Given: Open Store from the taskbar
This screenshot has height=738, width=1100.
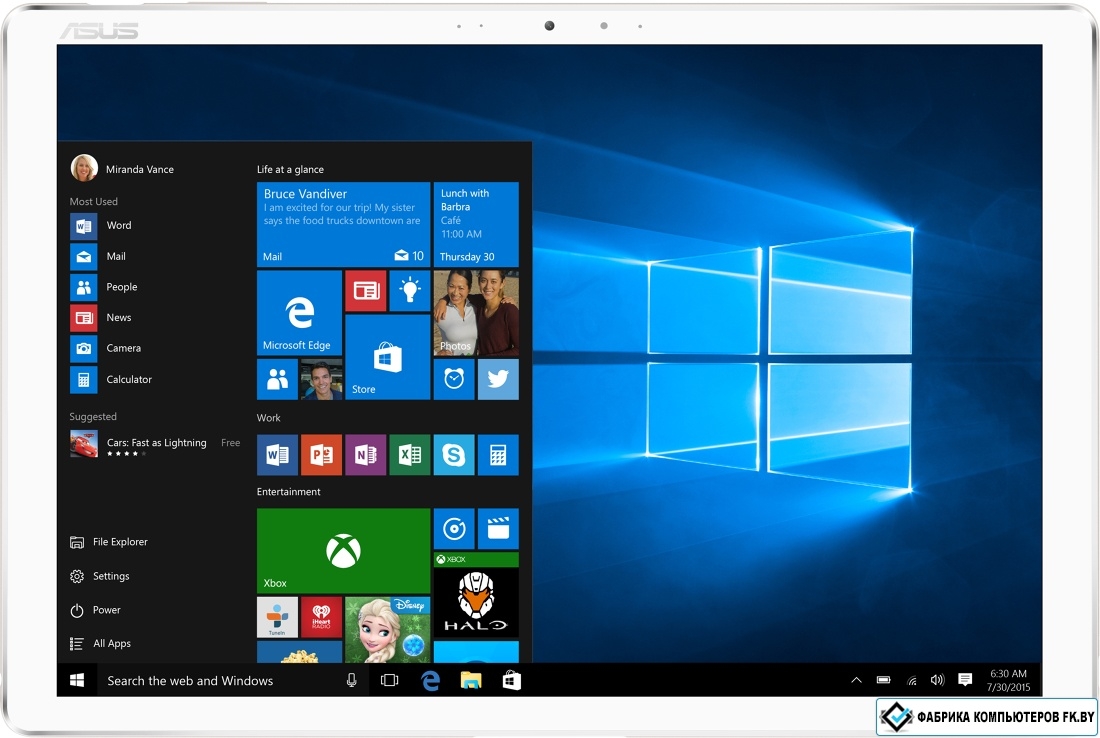Looking at the screenshot, I should point(511,680).
